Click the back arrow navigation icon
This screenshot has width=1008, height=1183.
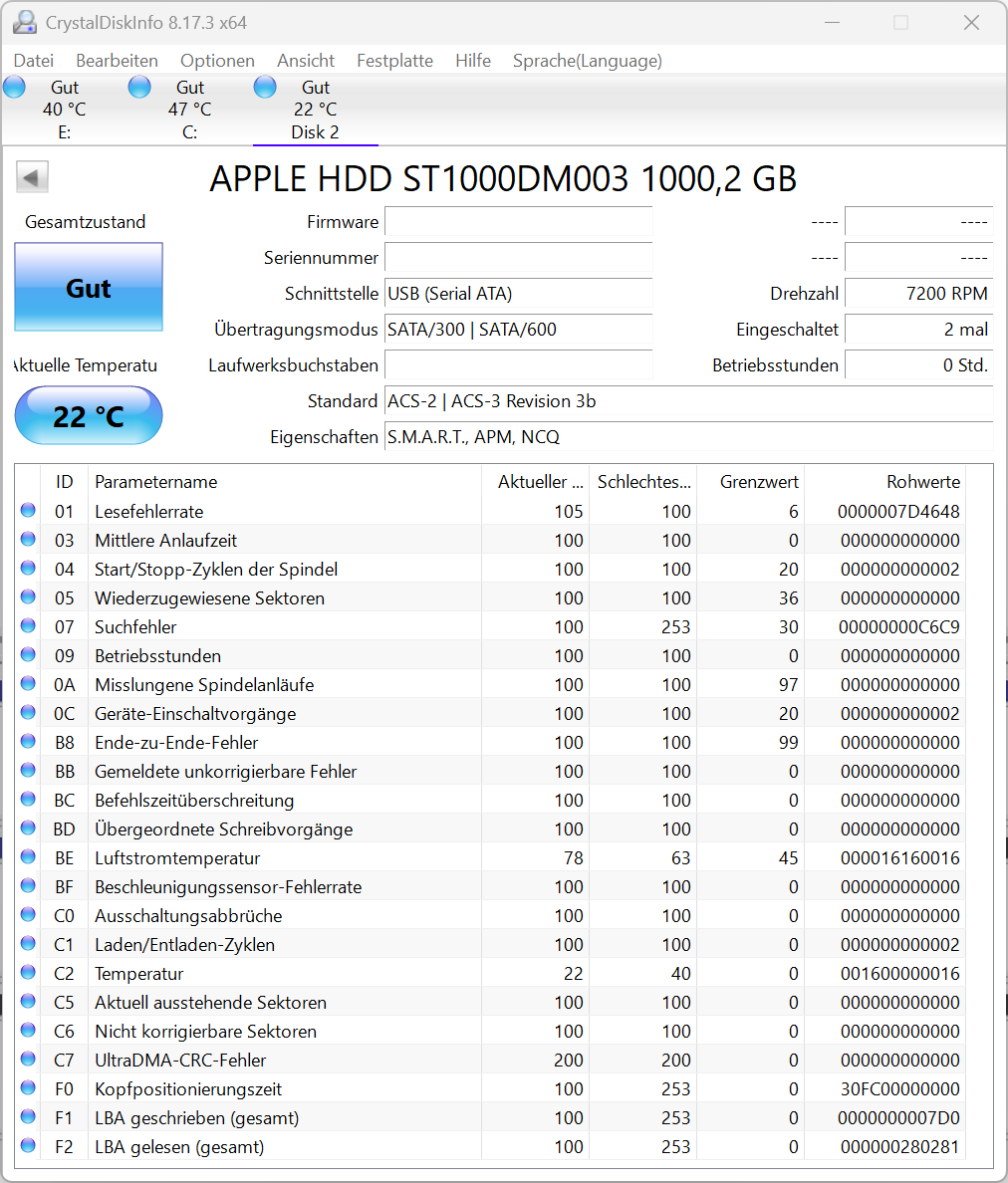click(31, 176)
